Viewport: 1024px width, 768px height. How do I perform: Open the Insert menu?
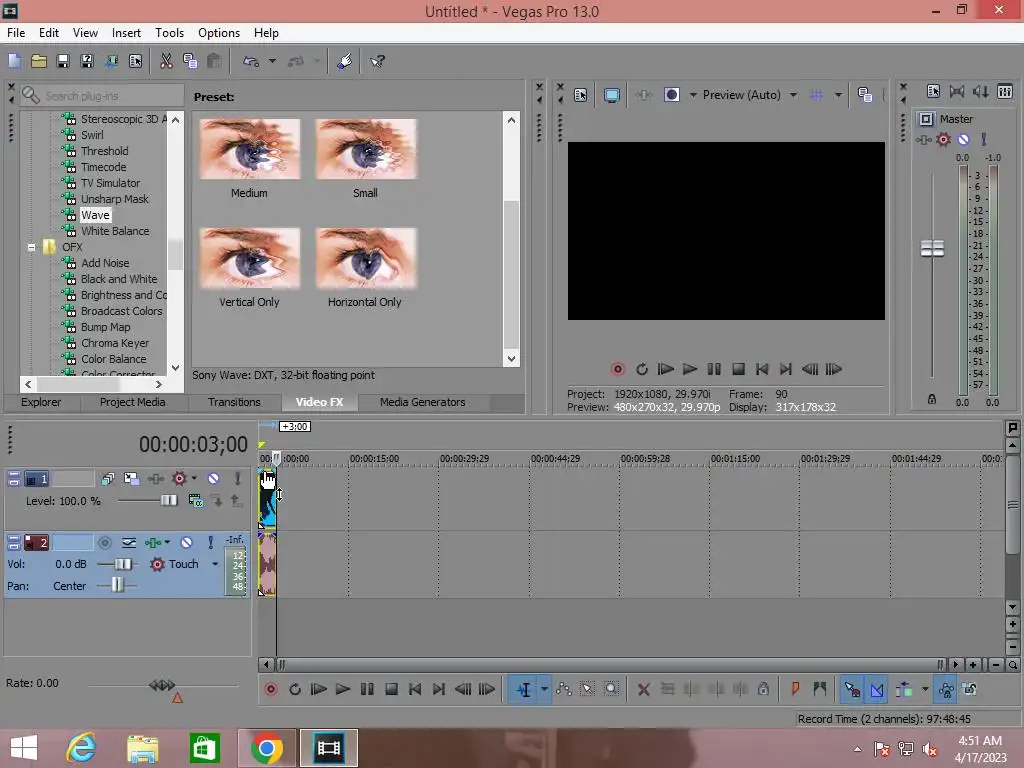tap(126, 33)
